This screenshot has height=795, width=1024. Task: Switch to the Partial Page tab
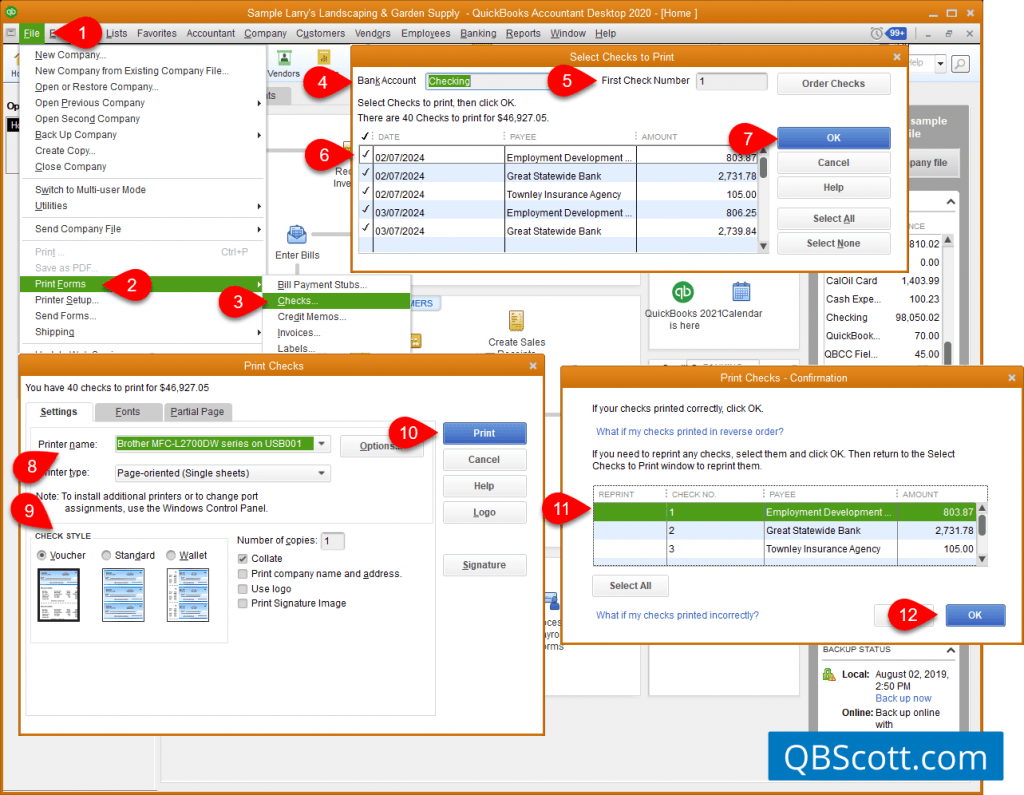click(197, 412)
